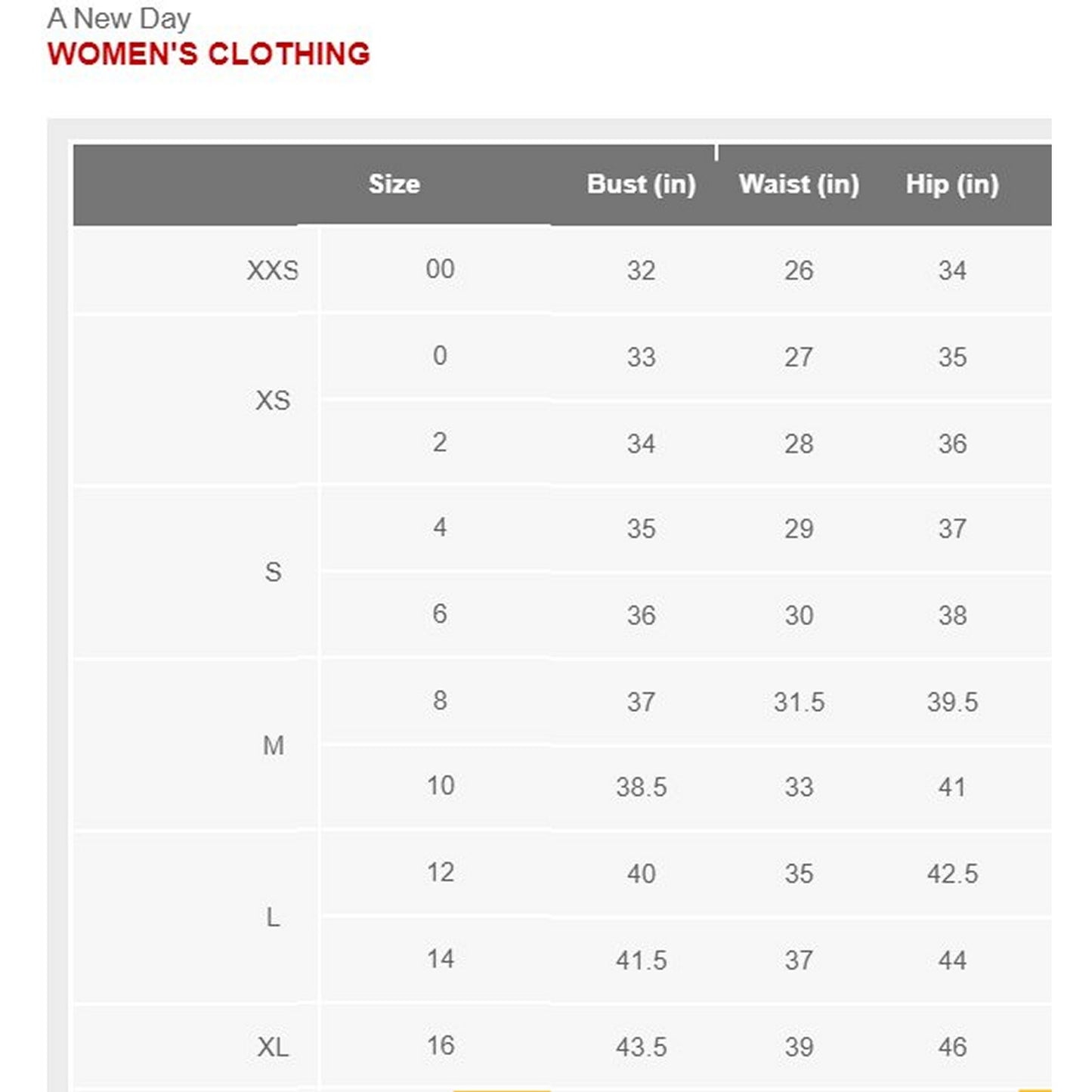Select the 39.5 hip measurement cell
The image size is (1092, 1092).
[952, 702]
